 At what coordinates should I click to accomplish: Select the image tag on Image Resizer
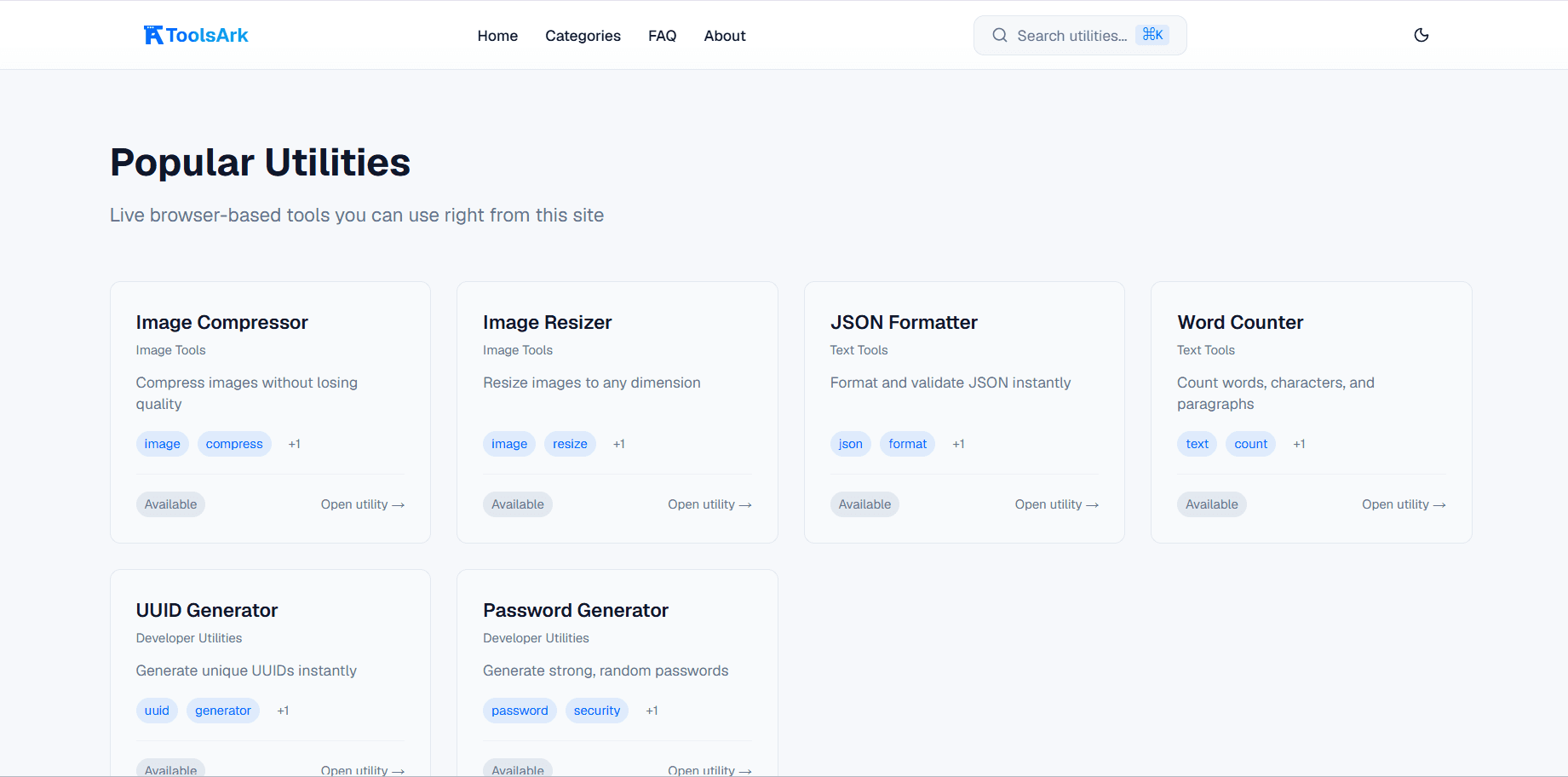[509, 444]
